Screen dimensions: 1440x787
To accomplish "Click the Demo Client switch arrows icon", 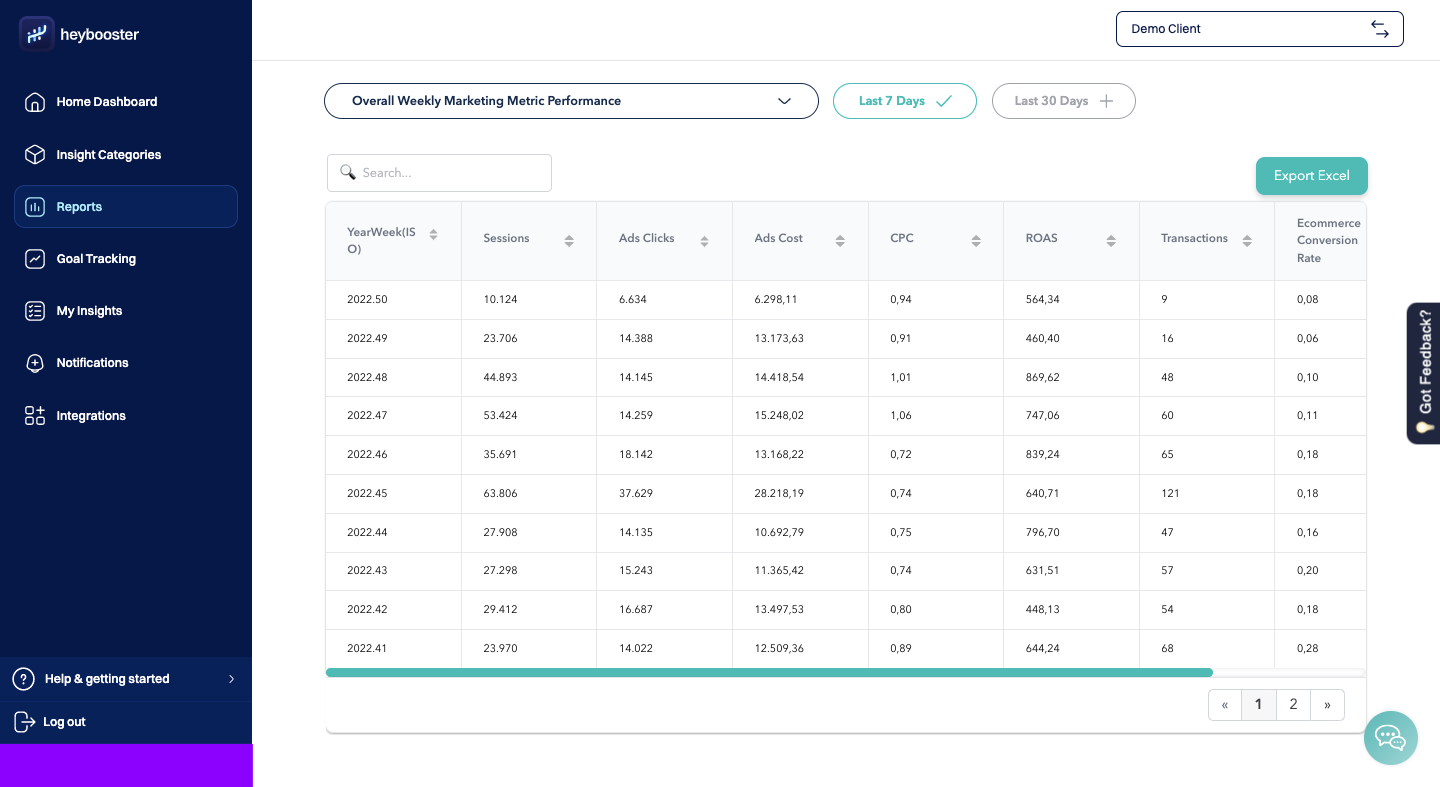I will (x=1380, y=29).
